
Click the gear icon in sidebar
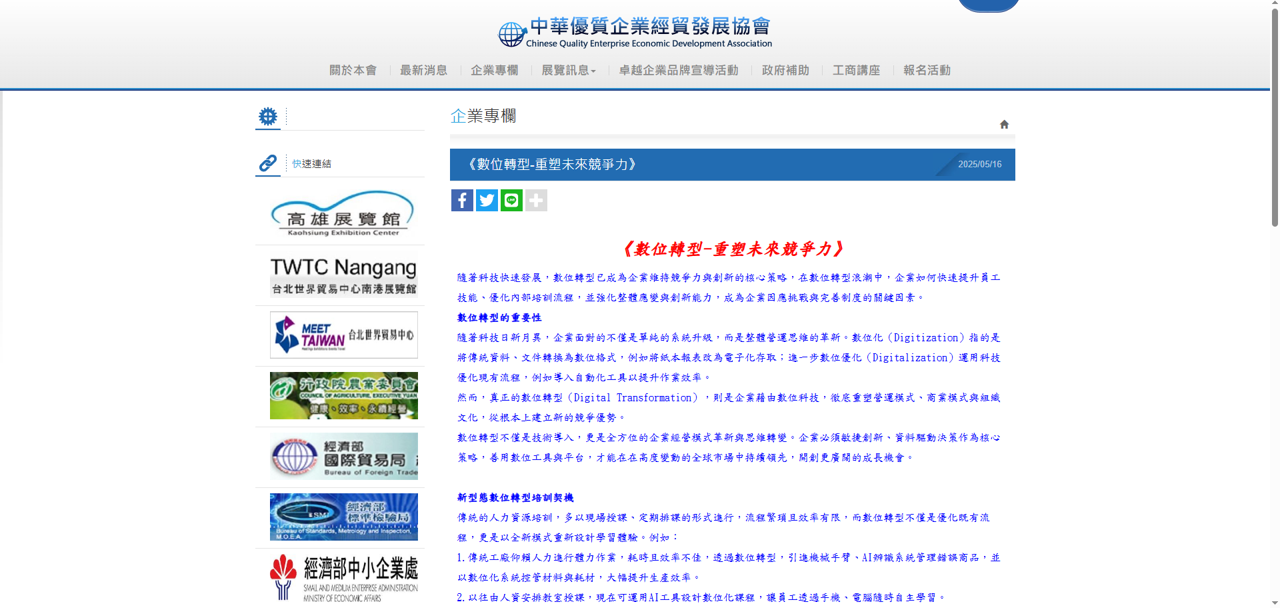(x=268, y=117)
